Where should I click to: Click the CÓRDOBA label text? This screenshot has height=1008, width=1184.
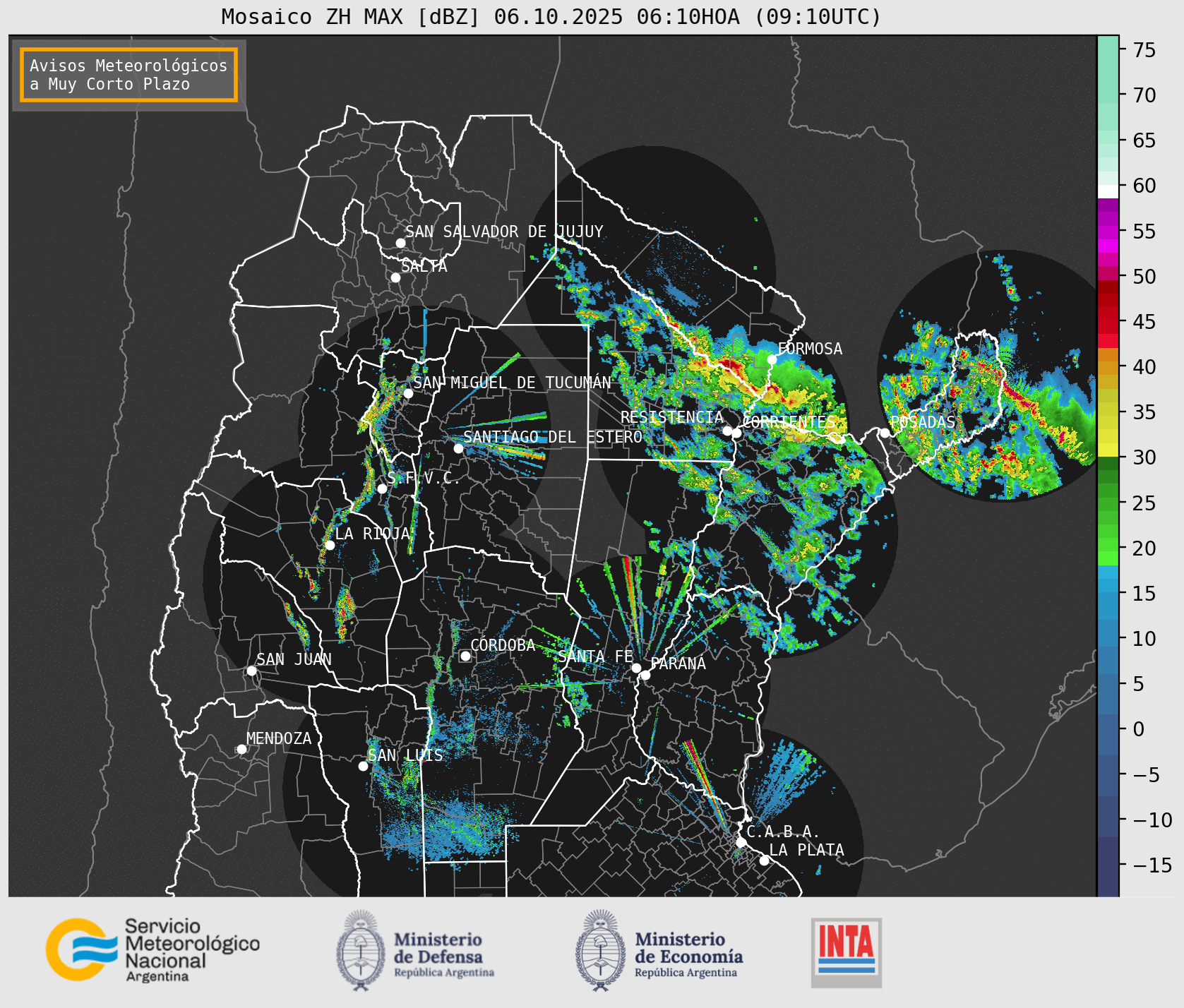[x=503, y=645]
